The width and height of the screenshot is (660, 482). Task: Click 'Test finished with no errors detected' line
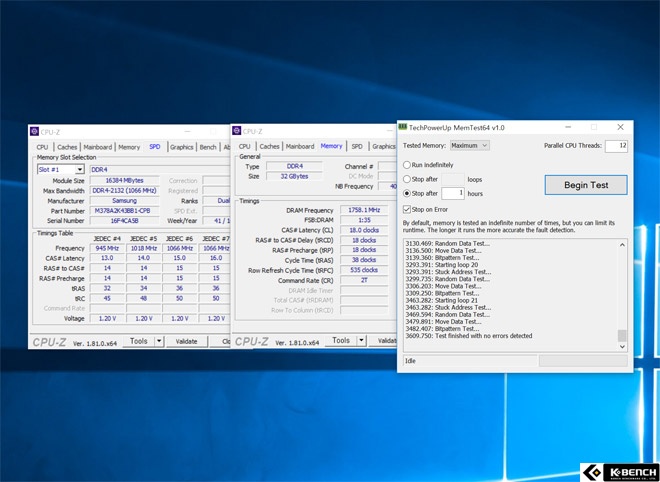468,336
